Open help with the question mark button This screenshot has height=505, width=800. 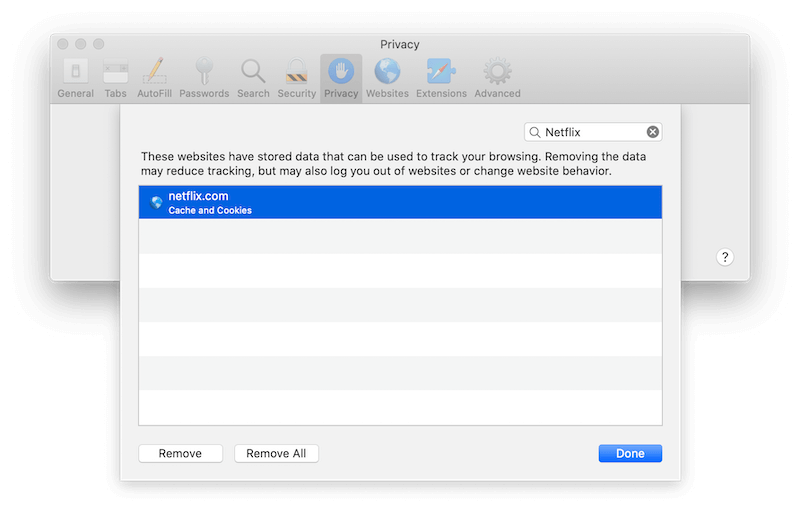pos(725,257)
